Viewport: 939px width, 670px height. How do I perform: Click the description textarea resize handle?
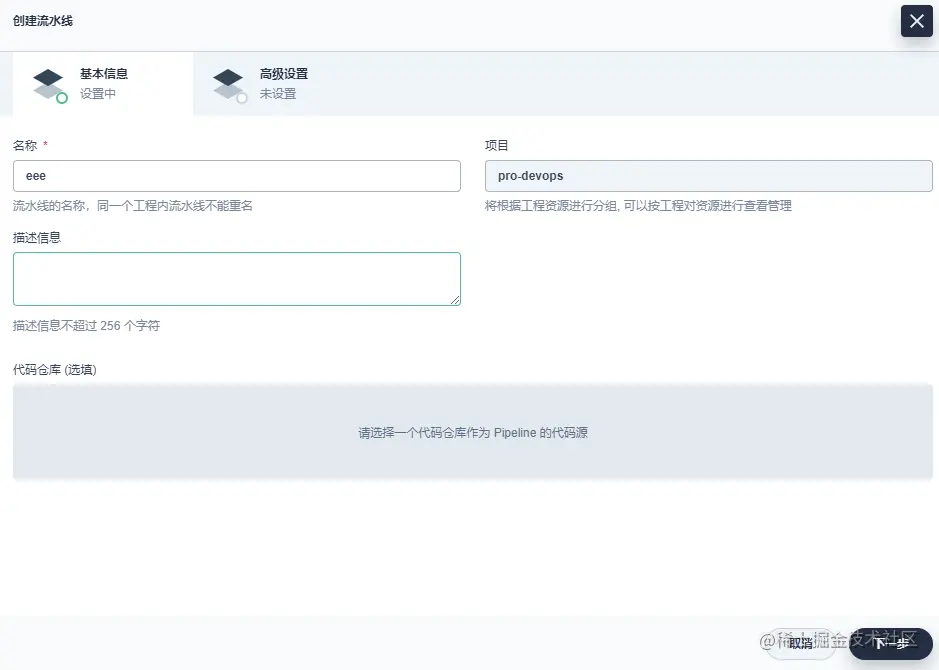pyautogui.click(x=455, y=300)
